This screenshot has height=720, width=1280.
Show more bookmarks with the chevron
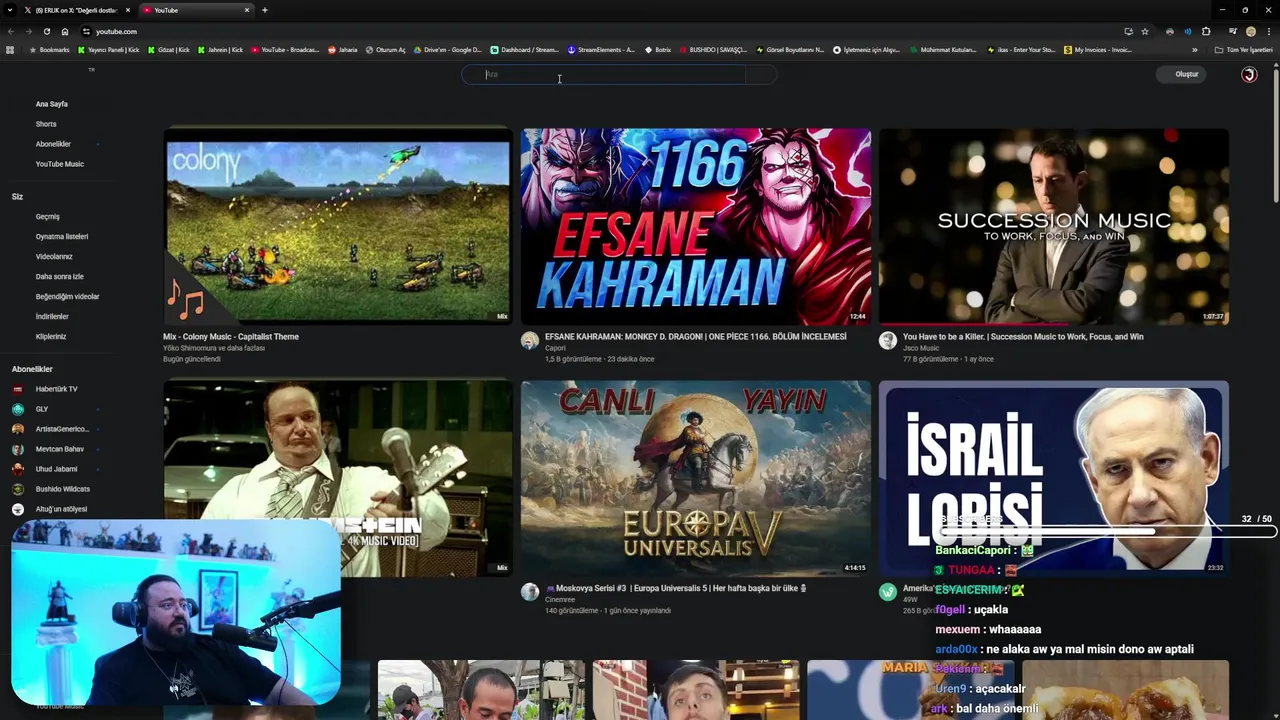tap(1194, 50)
